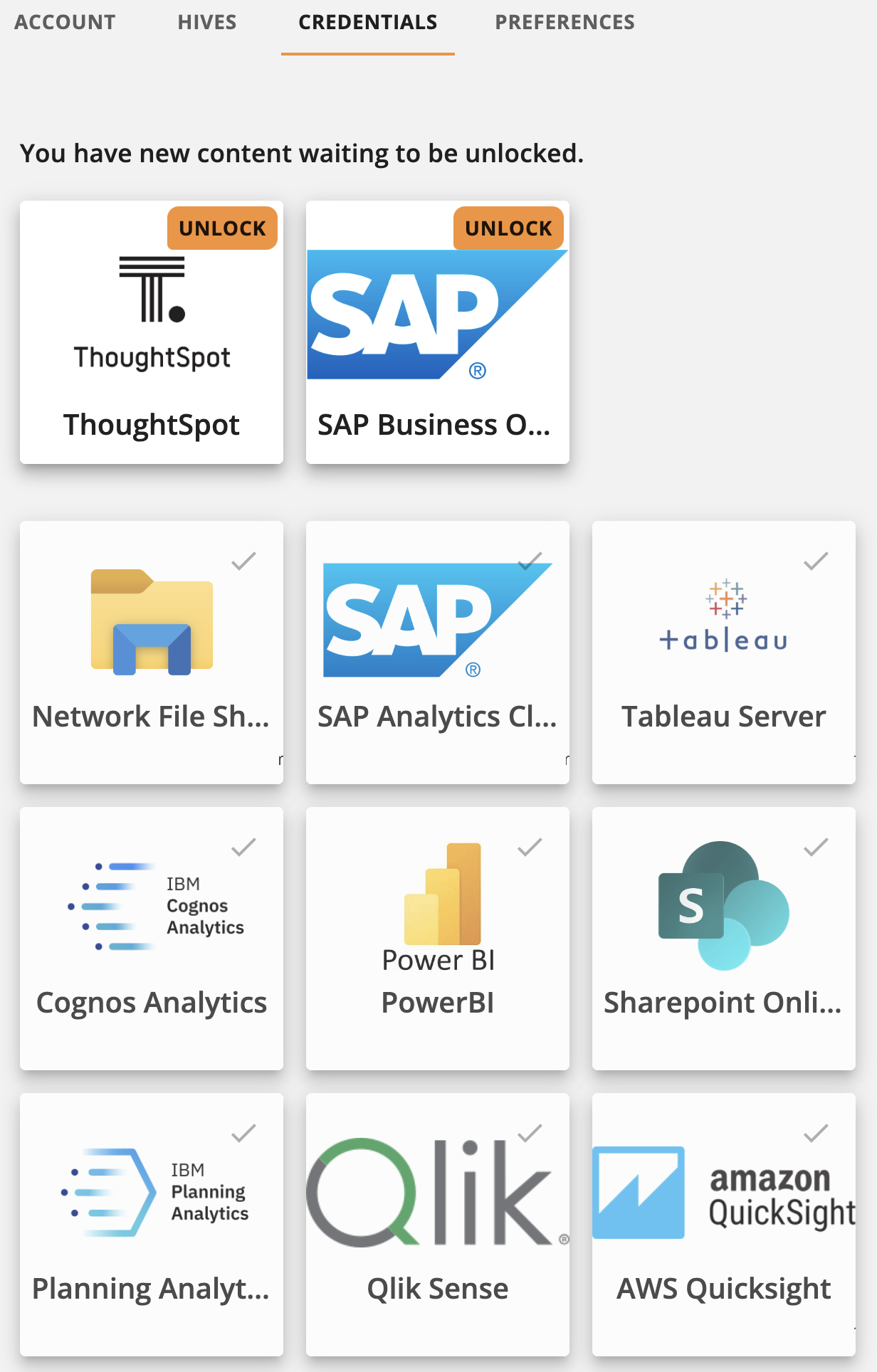Toggle checkmark on PowerBI card
Screen dimensions: 877x1372
530,847
